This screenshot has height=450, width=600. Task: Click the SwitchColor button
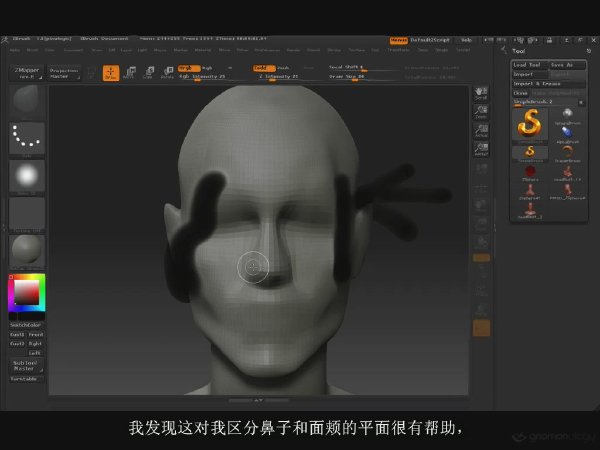point(26,325)
